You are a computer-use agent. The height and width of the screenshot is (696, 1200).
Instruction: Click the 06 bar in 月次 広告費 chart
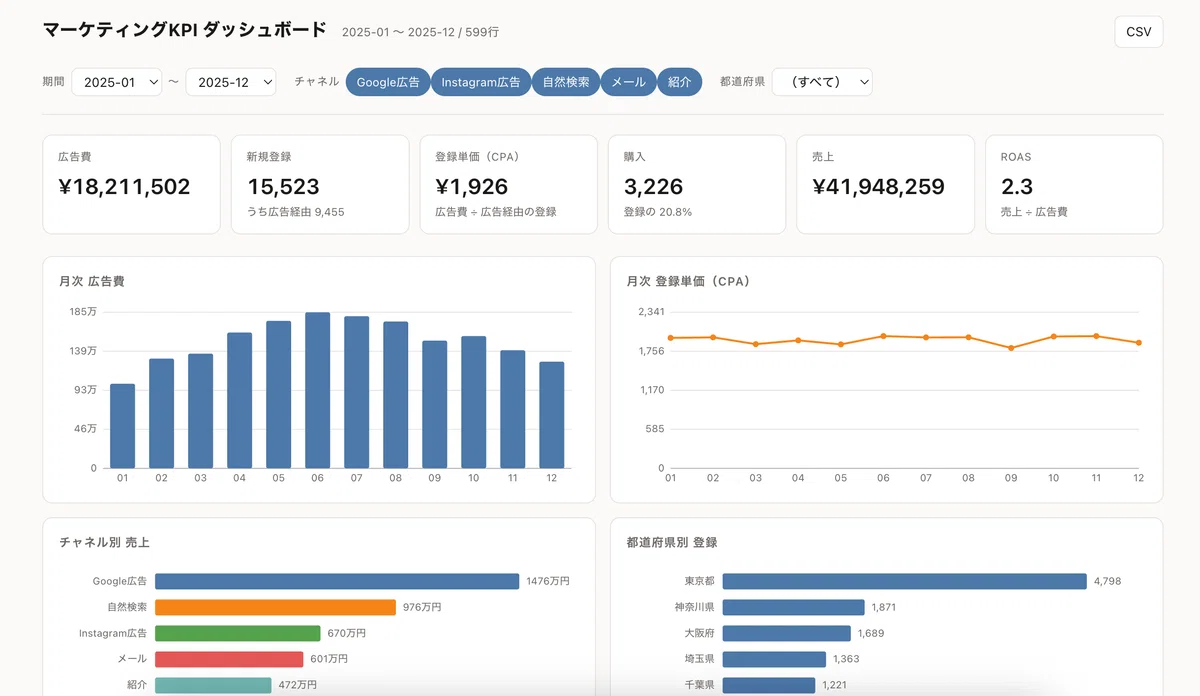click(x=318, y=390)
